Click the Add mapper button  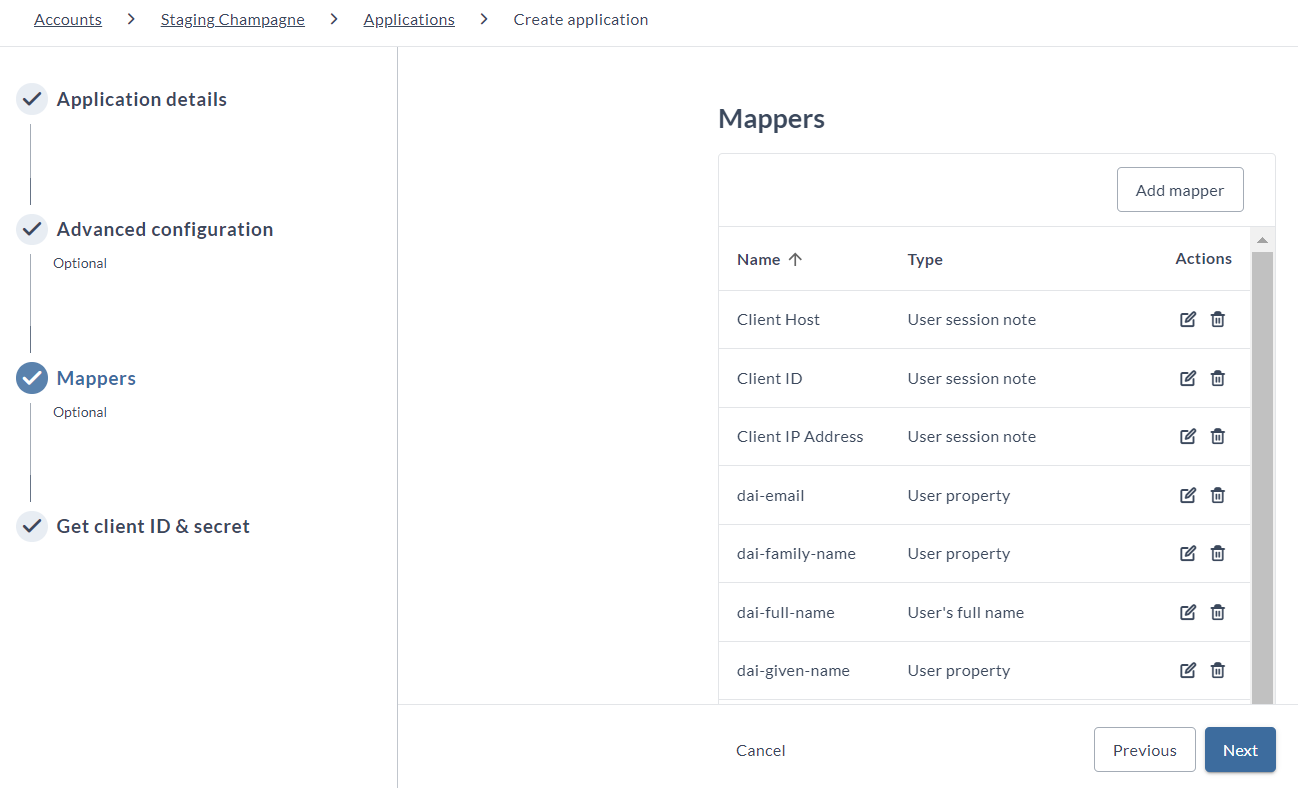tap(1180, 190)
